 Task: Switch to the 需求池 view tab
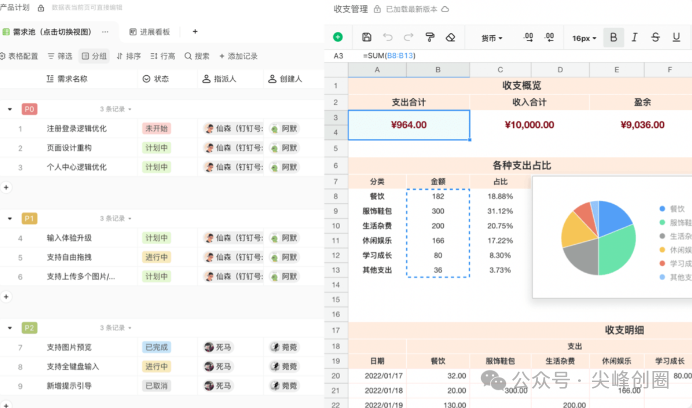click(x=47, y=32)
